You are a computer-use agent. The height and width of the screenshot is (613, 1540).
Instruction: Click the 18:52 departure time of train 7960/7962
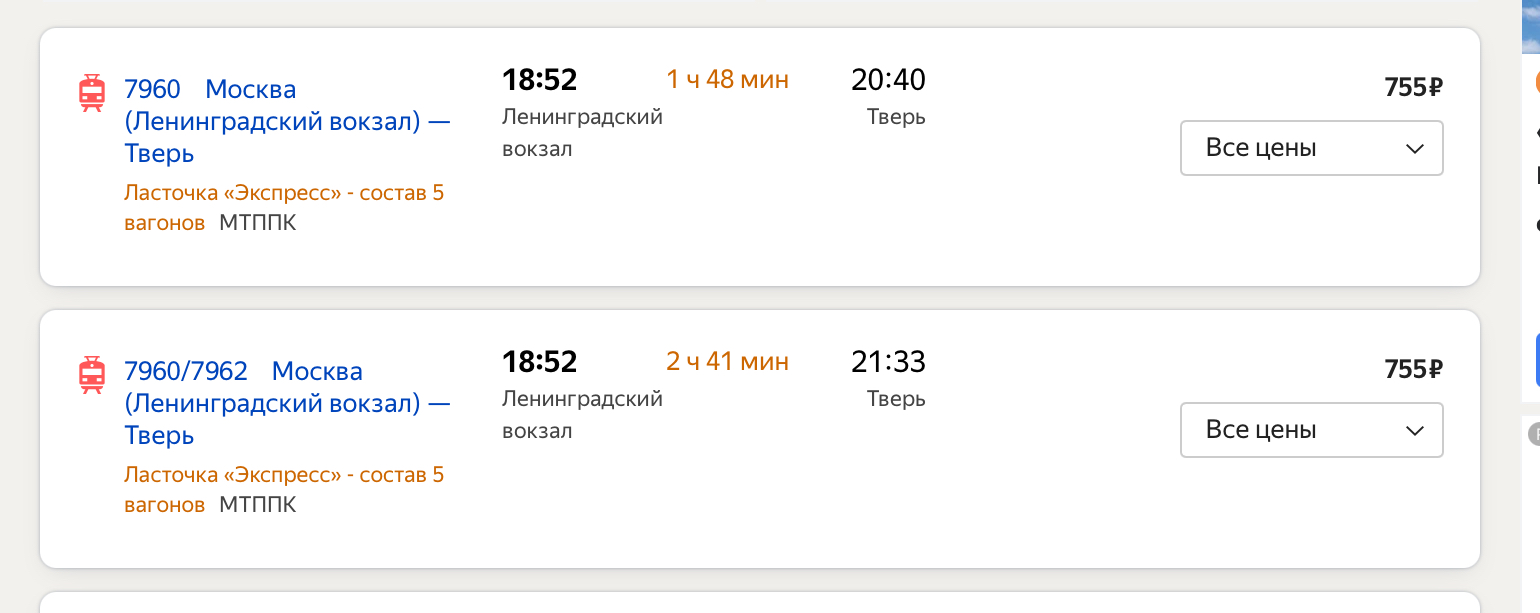tap(539, 361)
